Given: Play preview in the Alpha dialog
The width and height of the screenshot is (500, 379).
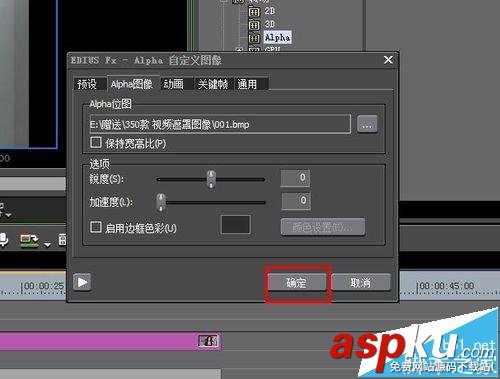Looking at the screenshot, I should coord(82,282).
